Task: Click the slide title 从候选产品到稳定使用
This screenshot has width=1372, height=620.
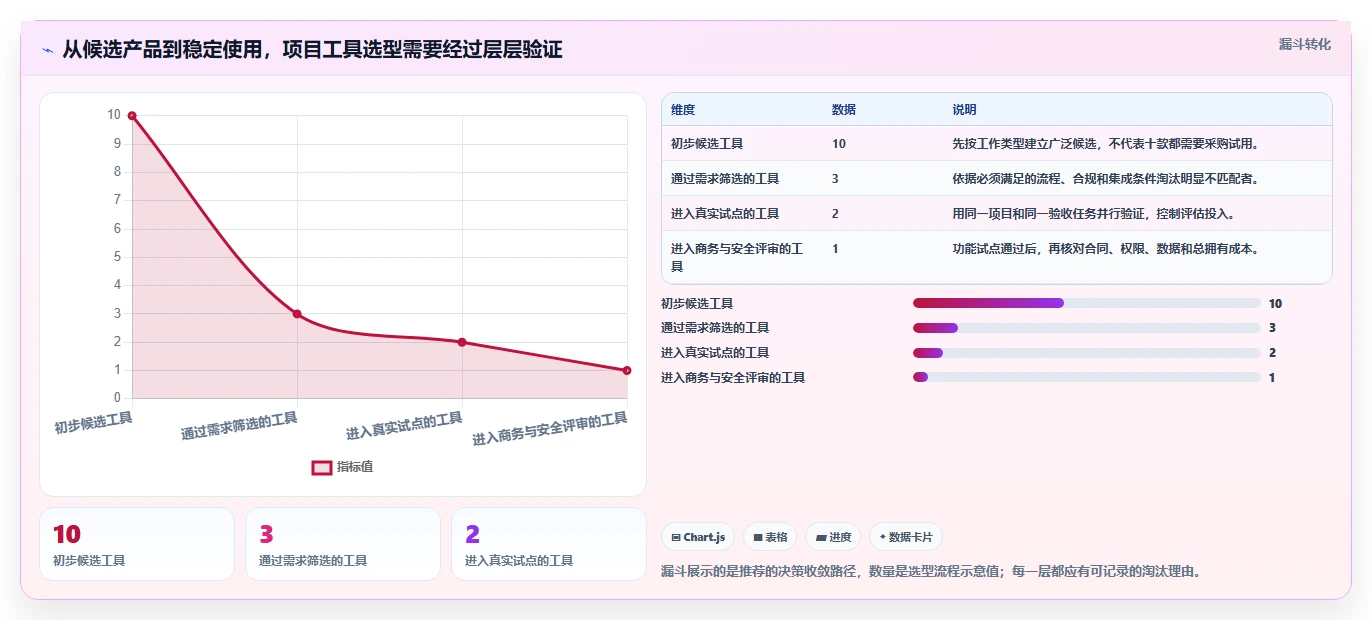Action: [312, 50]
